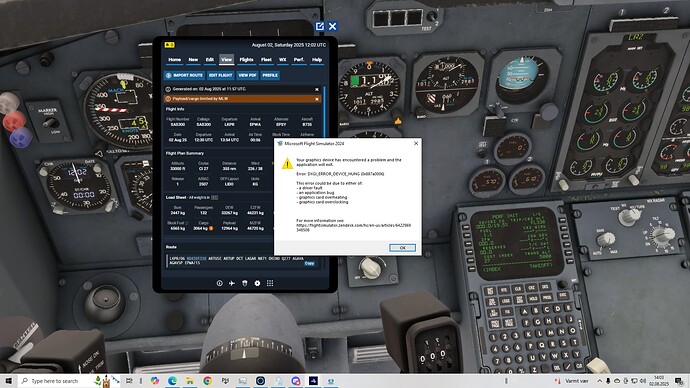Click the shield icon in tablet bottom bar
This screenshot has width=690, height=388.
pyautogui.click(x=245, y=283)
